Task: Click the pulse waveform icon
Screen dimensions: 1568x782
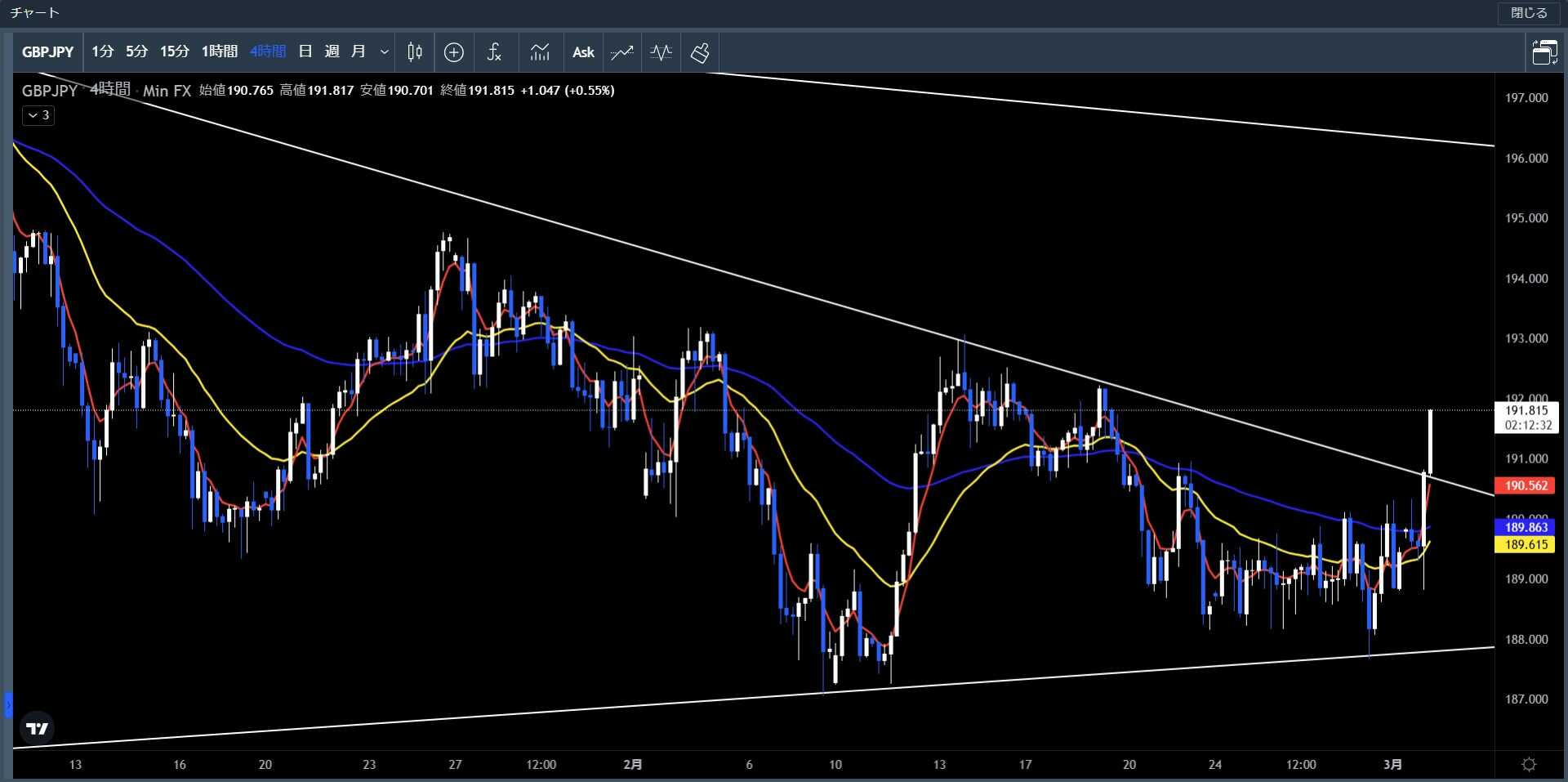Action: coord(661,52)
